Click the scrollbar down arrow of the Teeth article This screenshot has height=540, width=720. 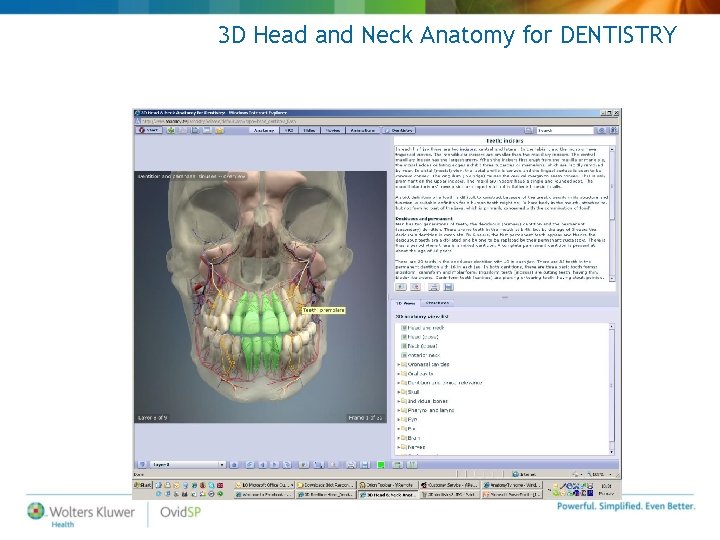click(x=612, y=278)
